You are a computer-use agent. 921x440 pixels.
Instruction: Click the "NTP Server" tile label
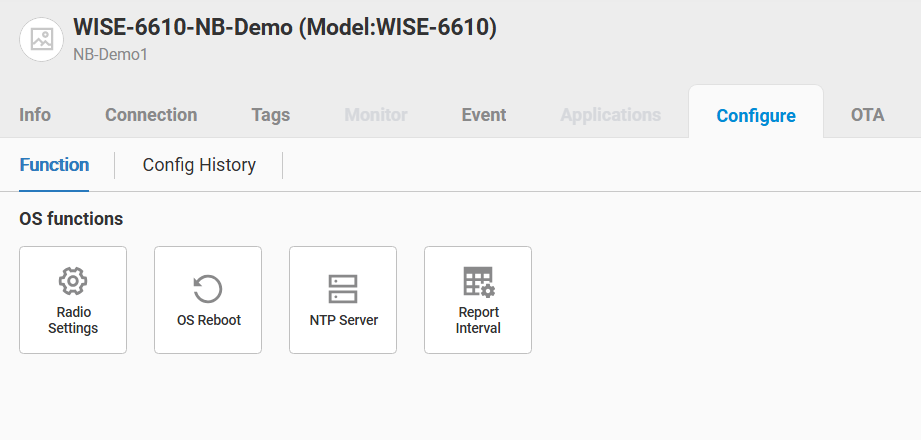click(343, 321)
